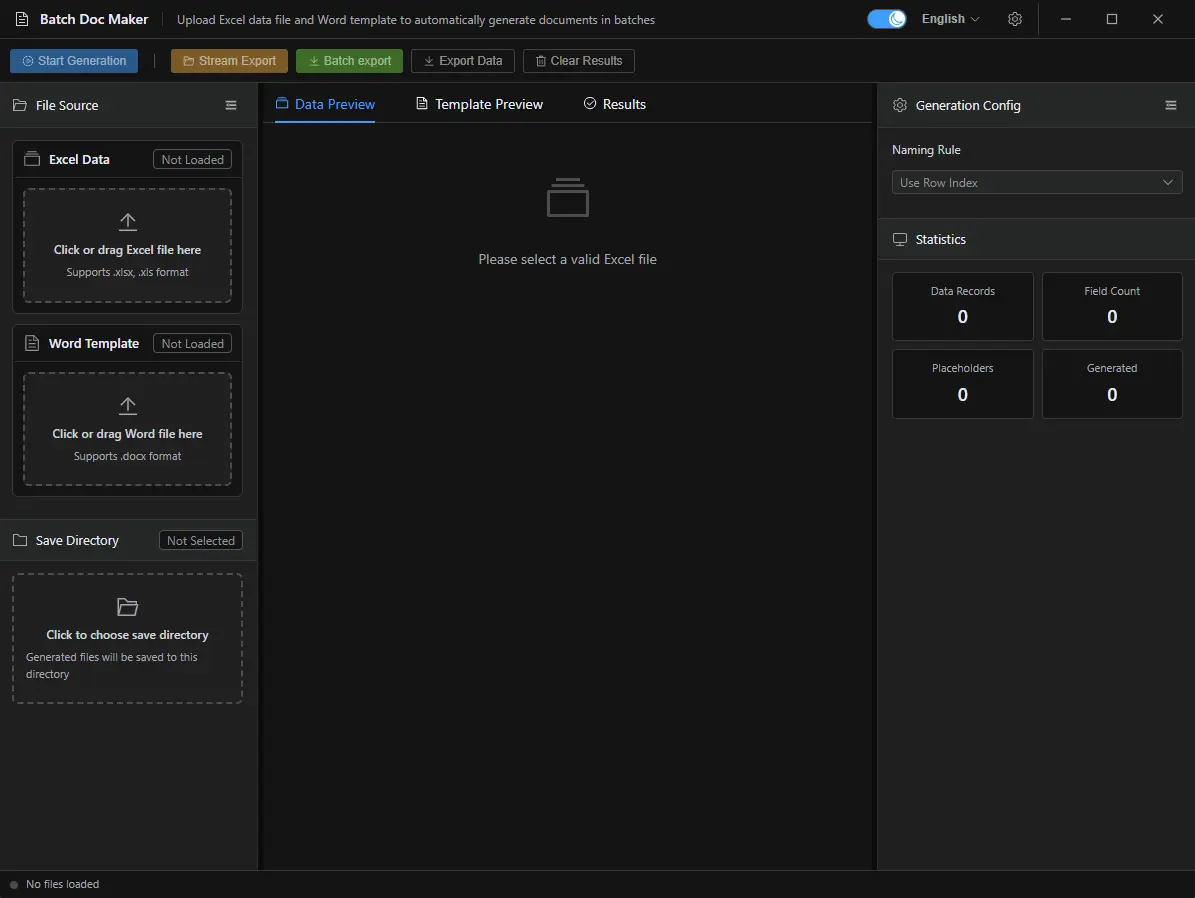1195x898 pixels.
Task: Click the status dot indicator in status bar
Action: [14, 885]
